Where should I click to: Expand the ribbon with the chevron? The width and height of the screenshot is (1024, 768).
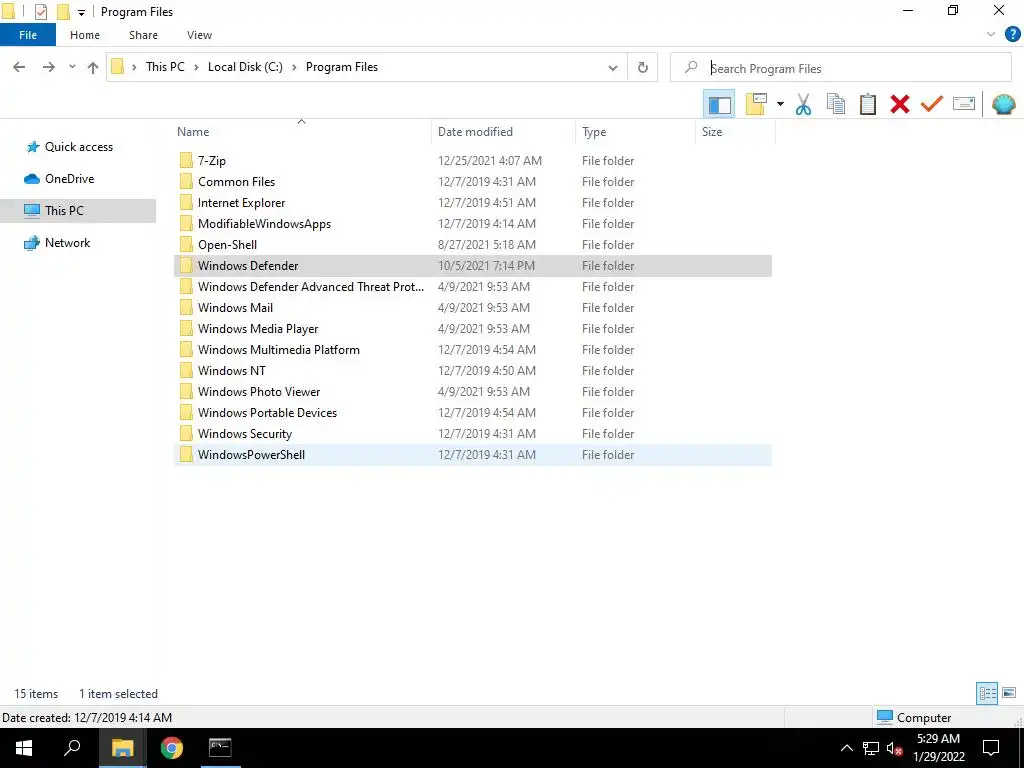coord(991,35)
